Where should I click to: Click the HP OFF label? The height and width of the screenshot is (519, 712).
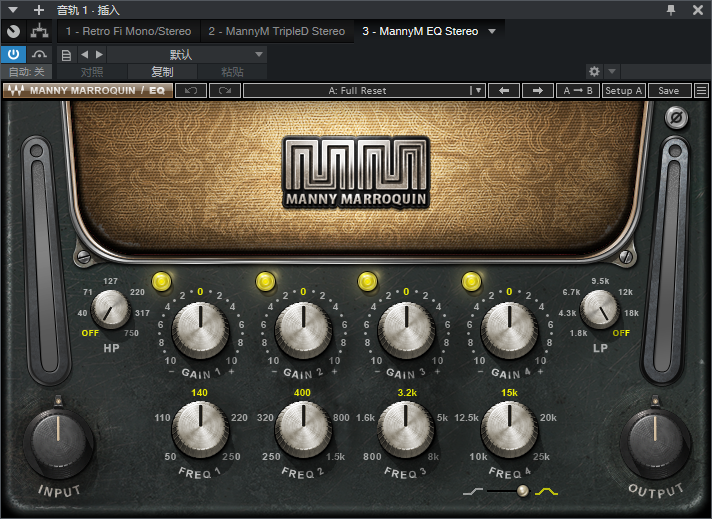[90, 333]
